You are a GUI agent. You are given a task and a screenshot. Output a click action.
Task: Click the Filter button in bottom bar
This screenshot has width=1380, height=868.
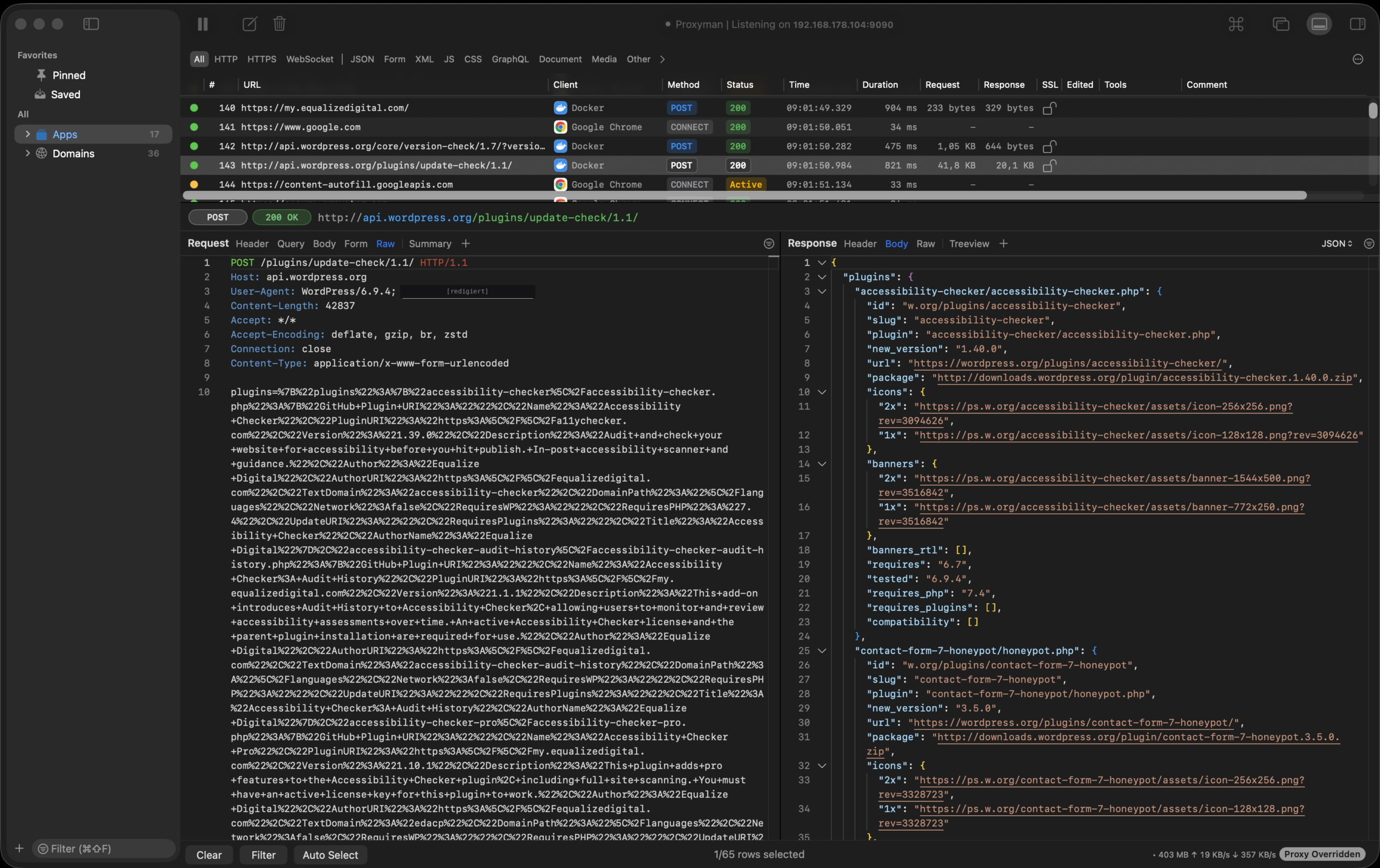(x=264, y=854)
